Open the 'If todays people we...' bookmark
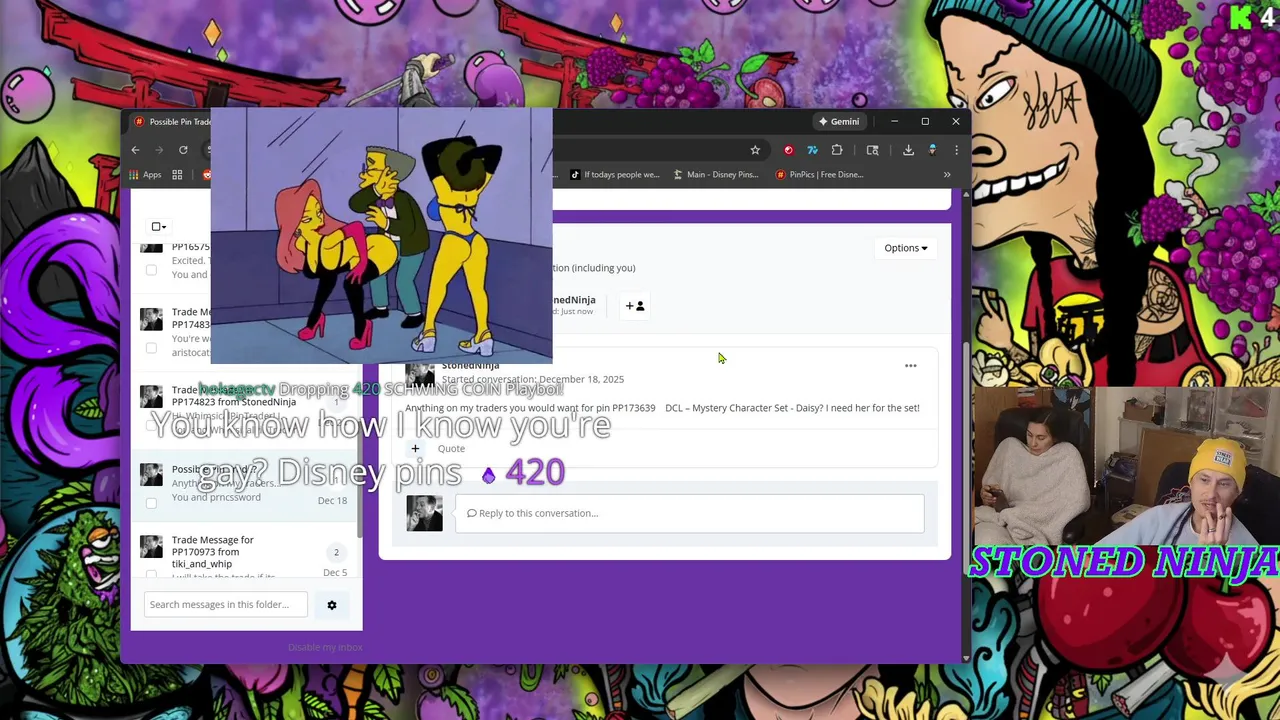 point(615,174)
